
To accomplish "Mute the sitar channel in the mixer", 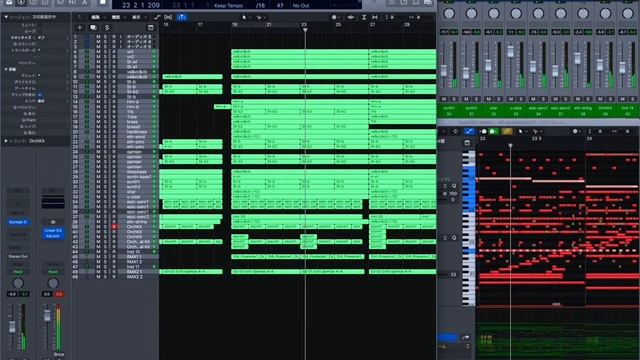I will (x=489, y=99).
